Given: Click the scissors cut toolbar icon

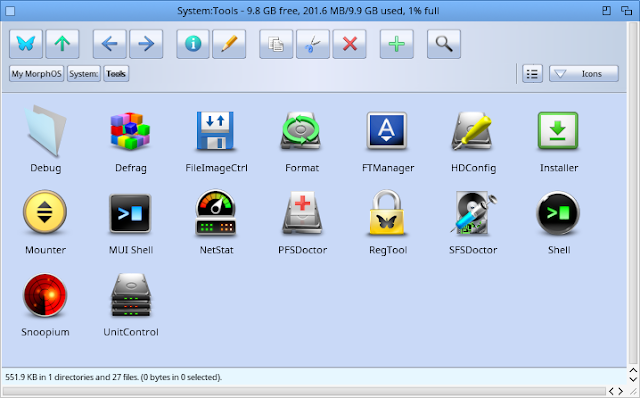Looking at the screenshot, I should [x=313, y=44].
